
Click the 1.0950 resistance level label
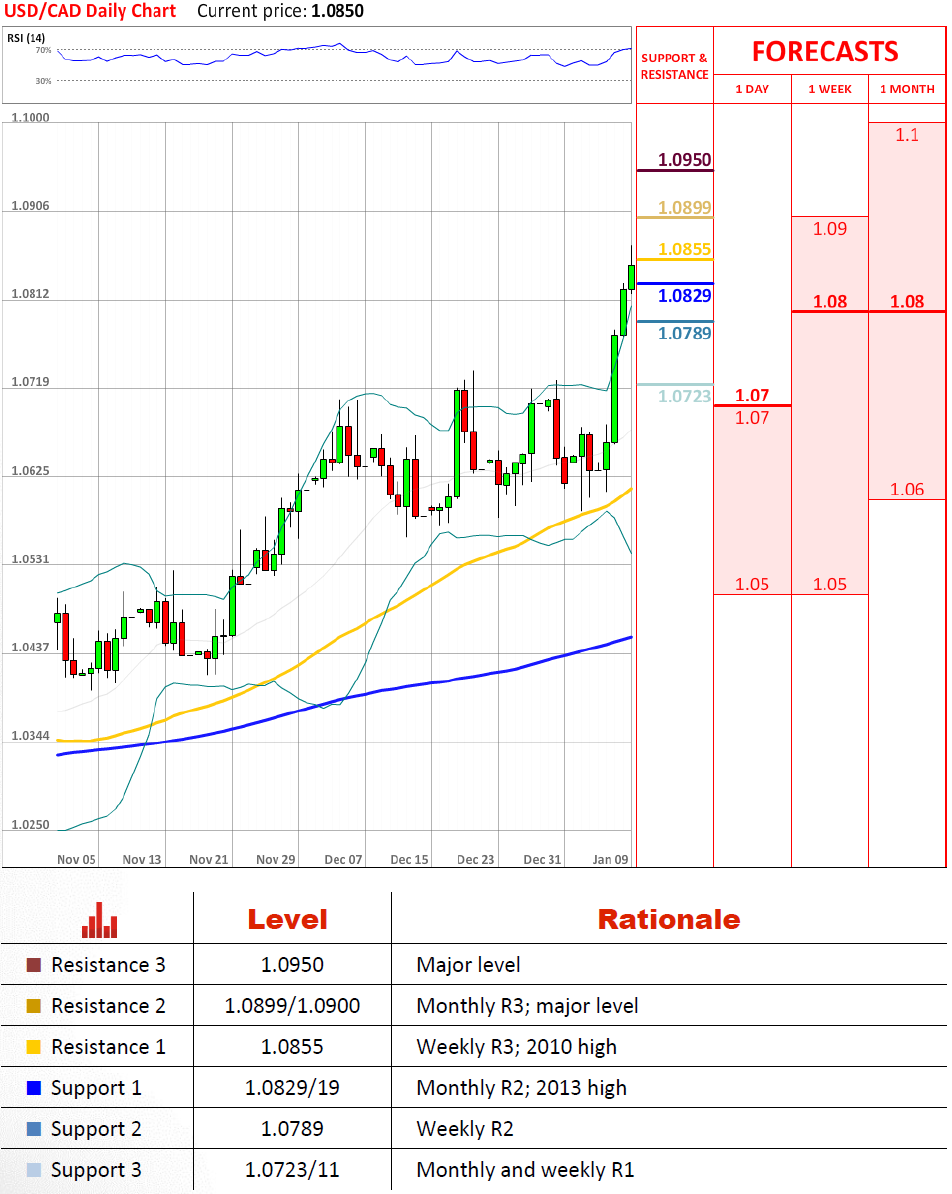coord(684,160)
